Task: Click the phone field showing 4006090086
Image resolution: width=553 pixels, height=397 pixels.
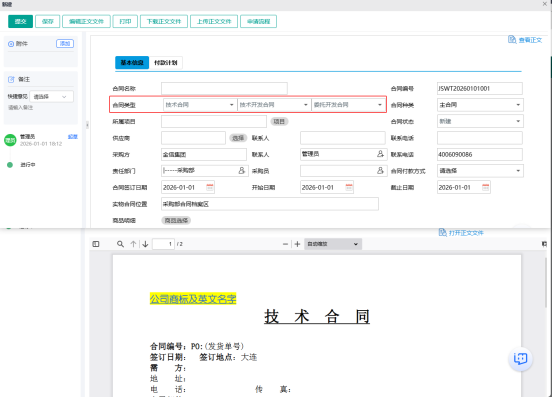Action: [480, 154]
